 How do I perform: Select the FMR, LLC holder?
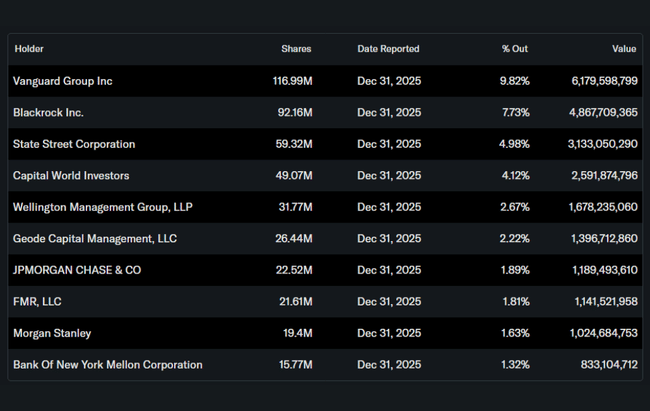coord(37,302)
